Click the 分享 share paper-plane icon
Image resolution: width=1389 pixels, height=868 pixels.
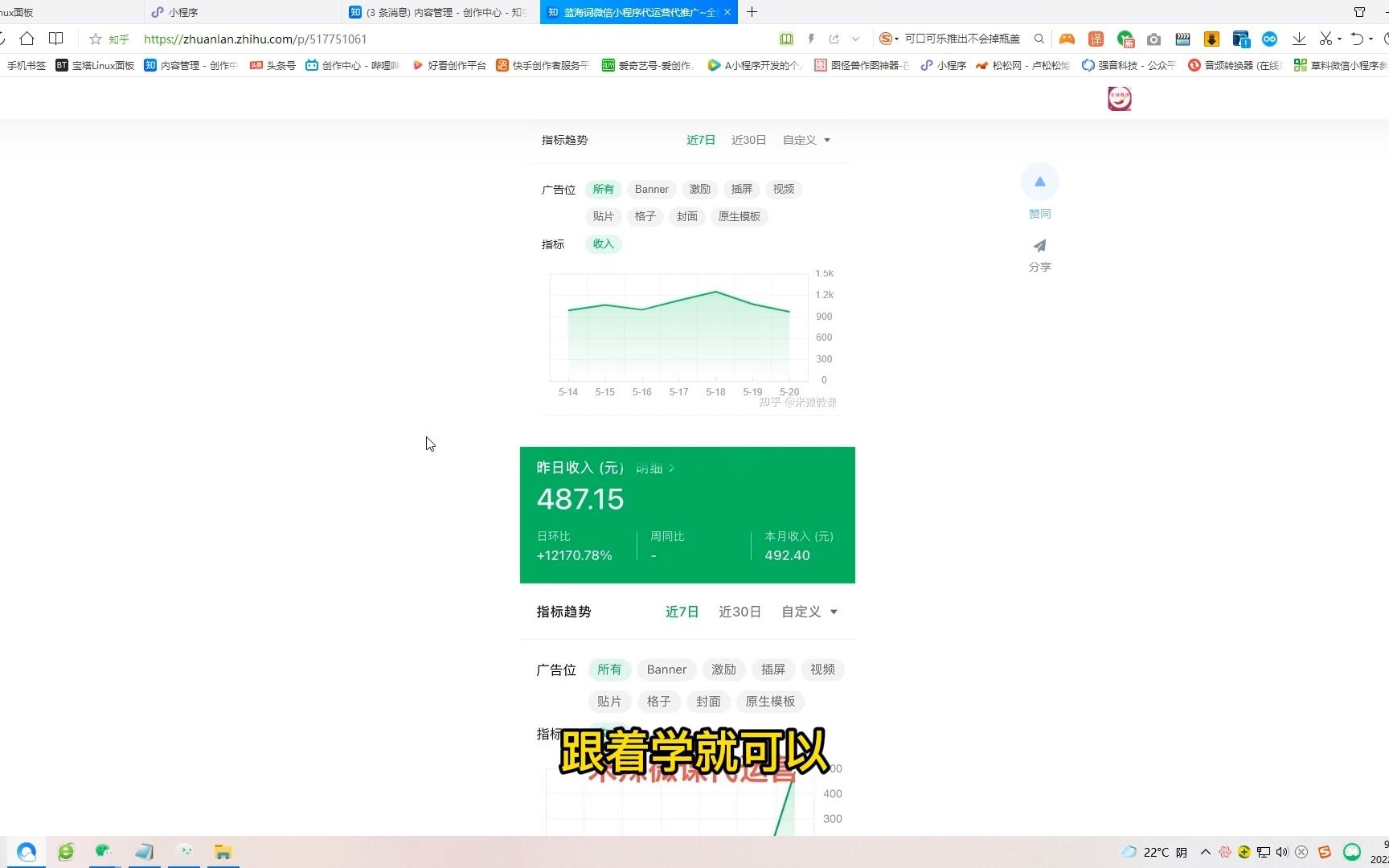(1039, 246)
